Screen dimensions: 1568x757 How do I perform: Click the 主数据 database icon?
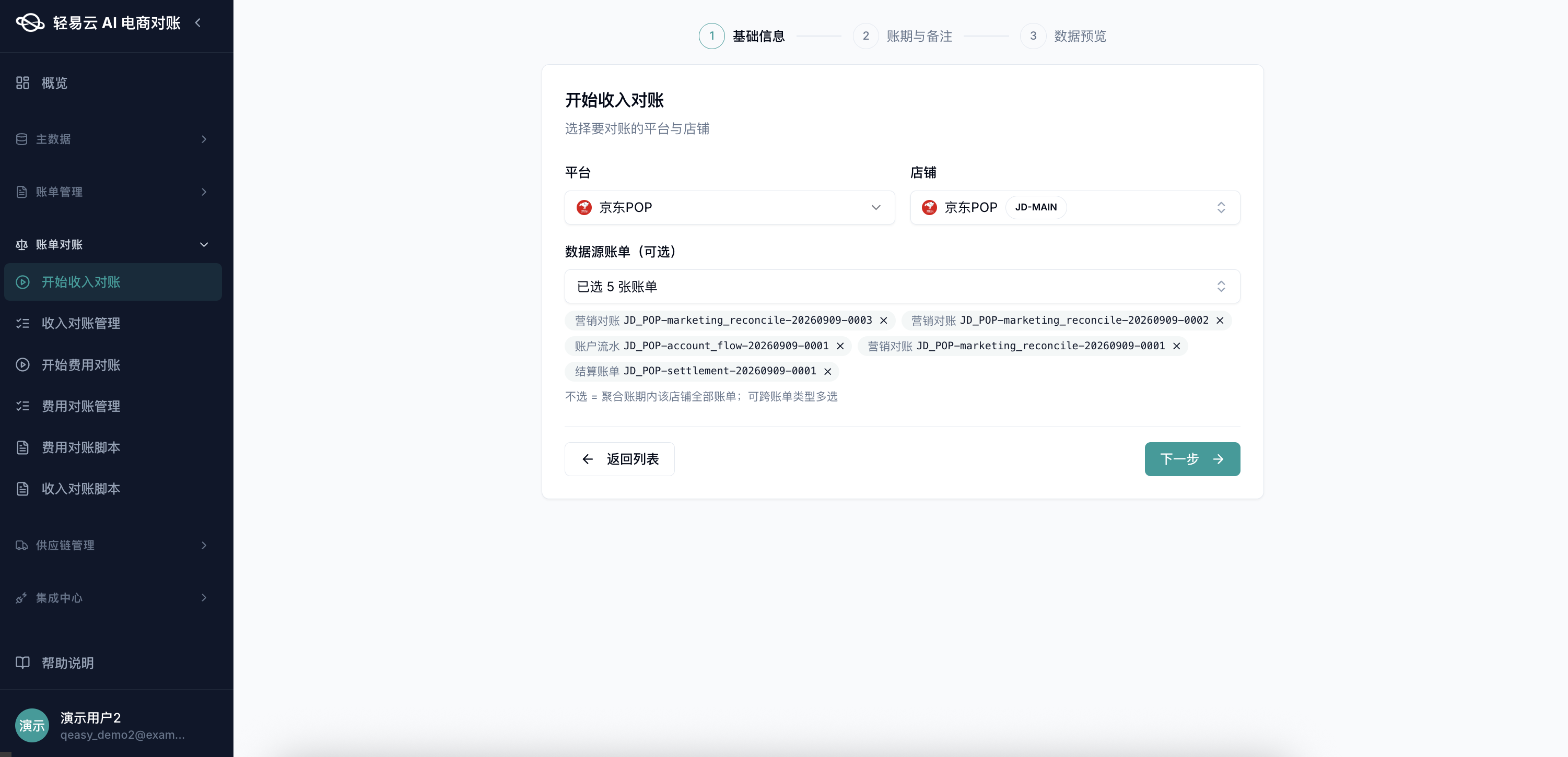(22, 139)
